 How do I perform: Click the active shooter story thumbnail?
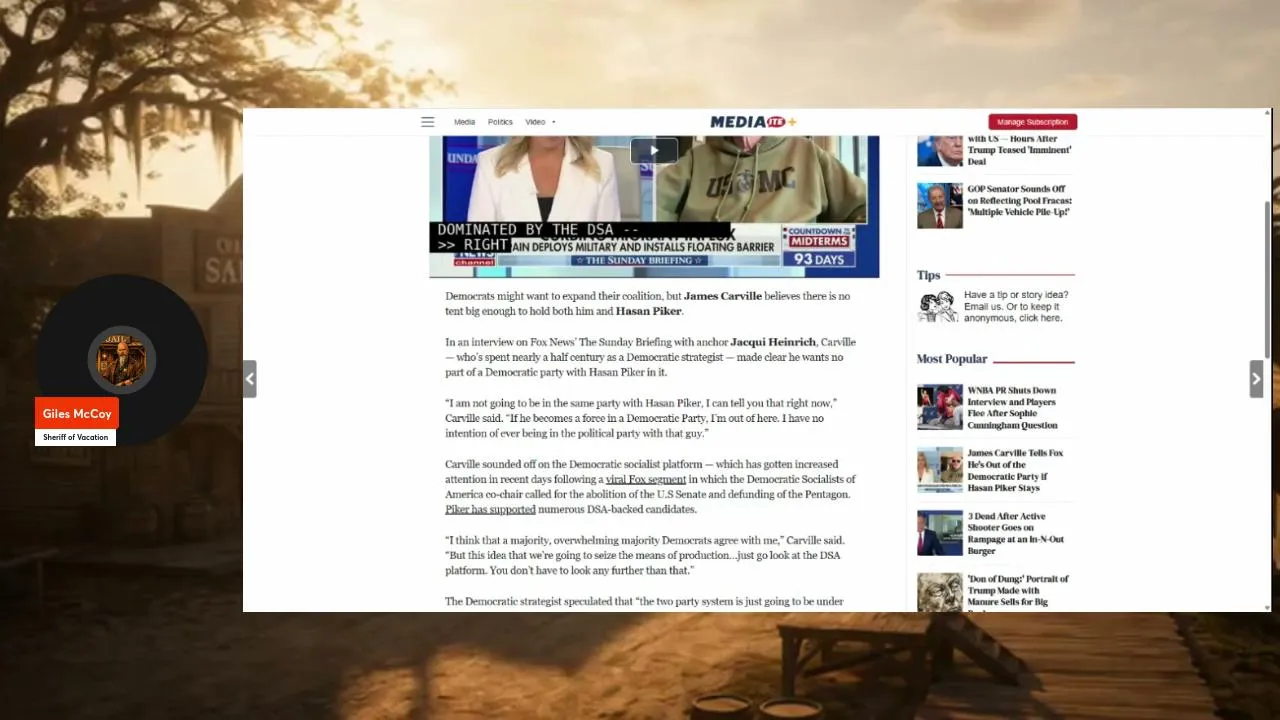pyautogui.click(x=940, y=533)
